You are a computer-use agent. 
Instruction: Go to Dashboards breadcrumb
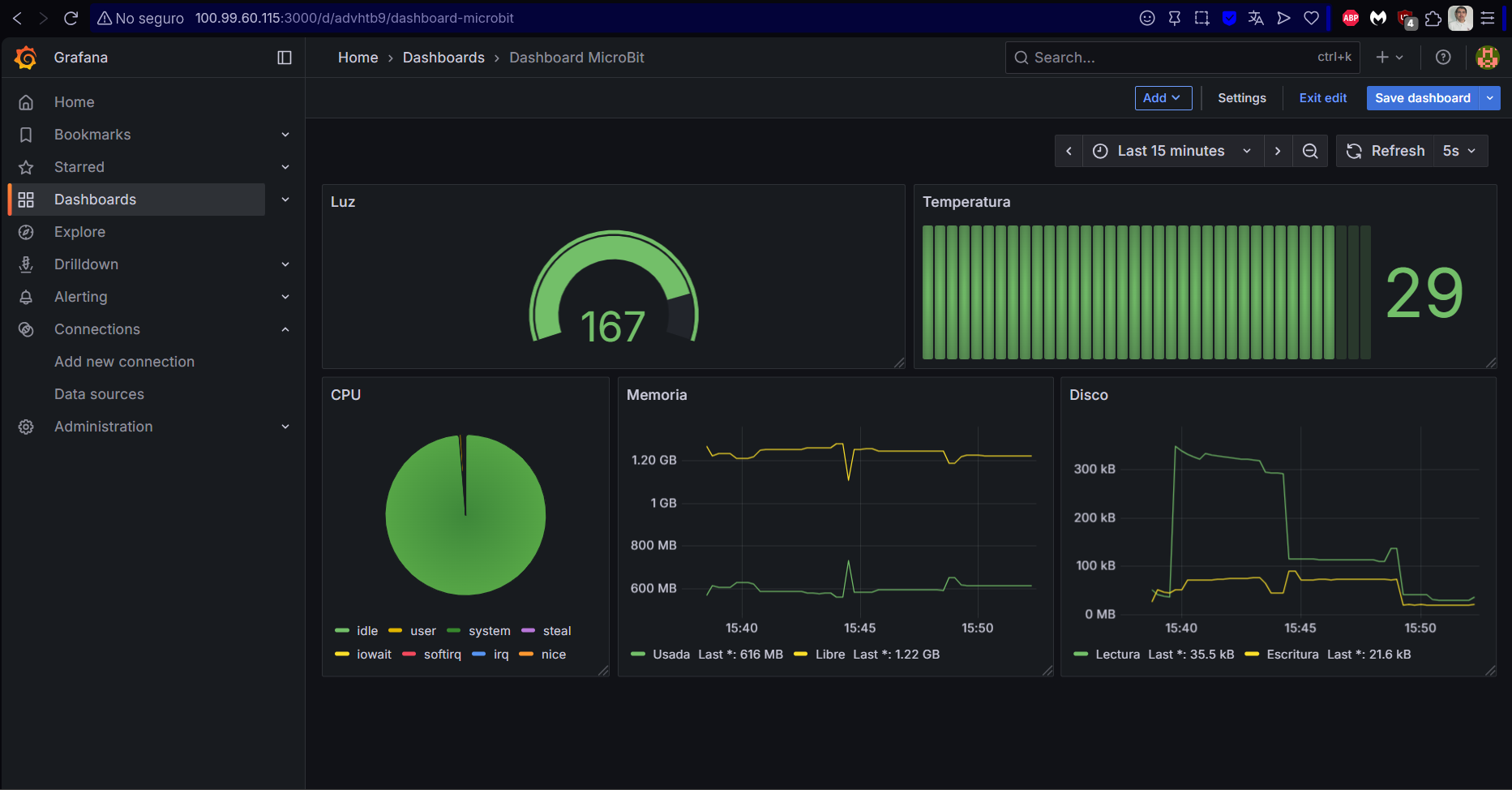[443, 58]
